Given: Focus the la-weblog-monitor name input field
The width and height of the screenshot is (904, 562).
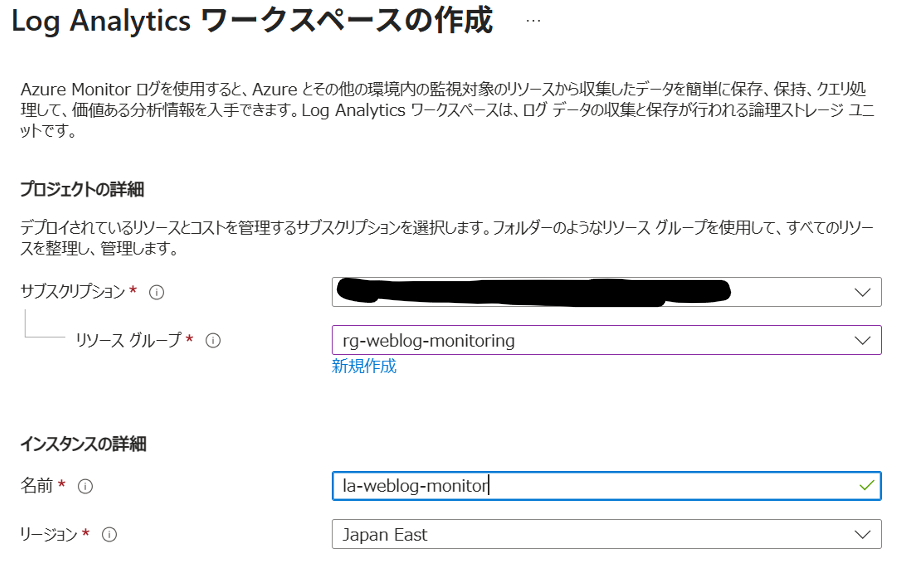Looking at the screenshot, I should (590, 486).
